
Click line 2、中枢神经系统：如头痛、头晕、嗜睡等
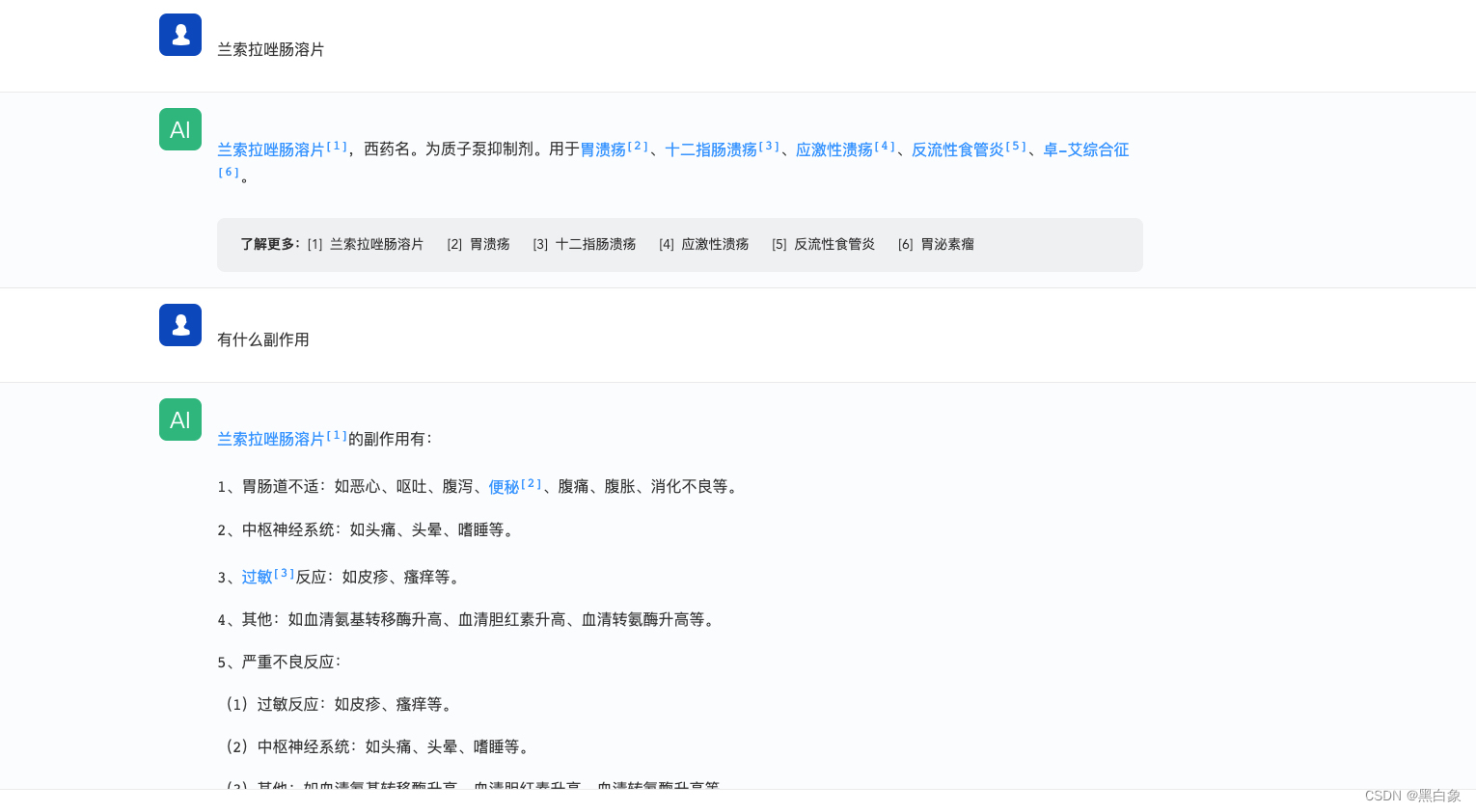(368, 529)
